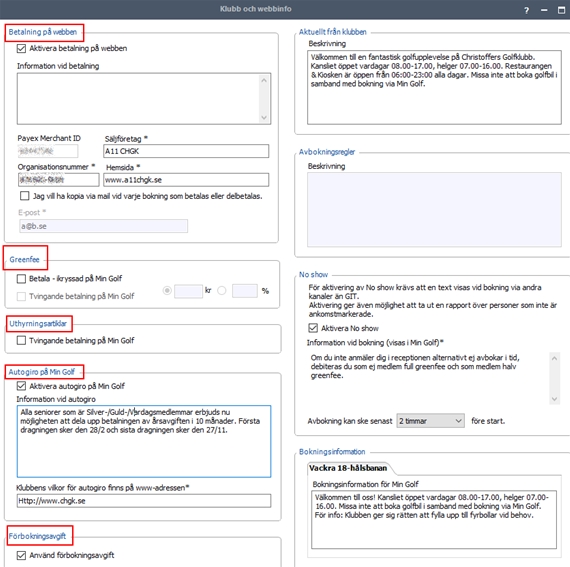The height and width of the screenshot is (567, 570).
Task: Click the Säljföretag field containing A11 CHGK
Action: 186,151
